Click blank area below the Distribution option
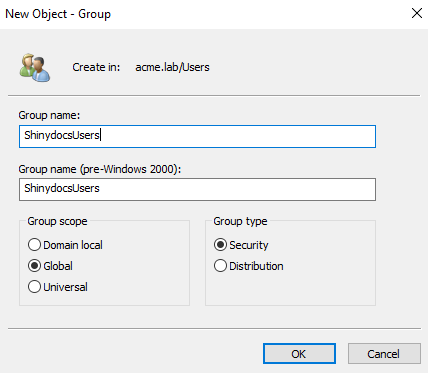 click(290, 288)
